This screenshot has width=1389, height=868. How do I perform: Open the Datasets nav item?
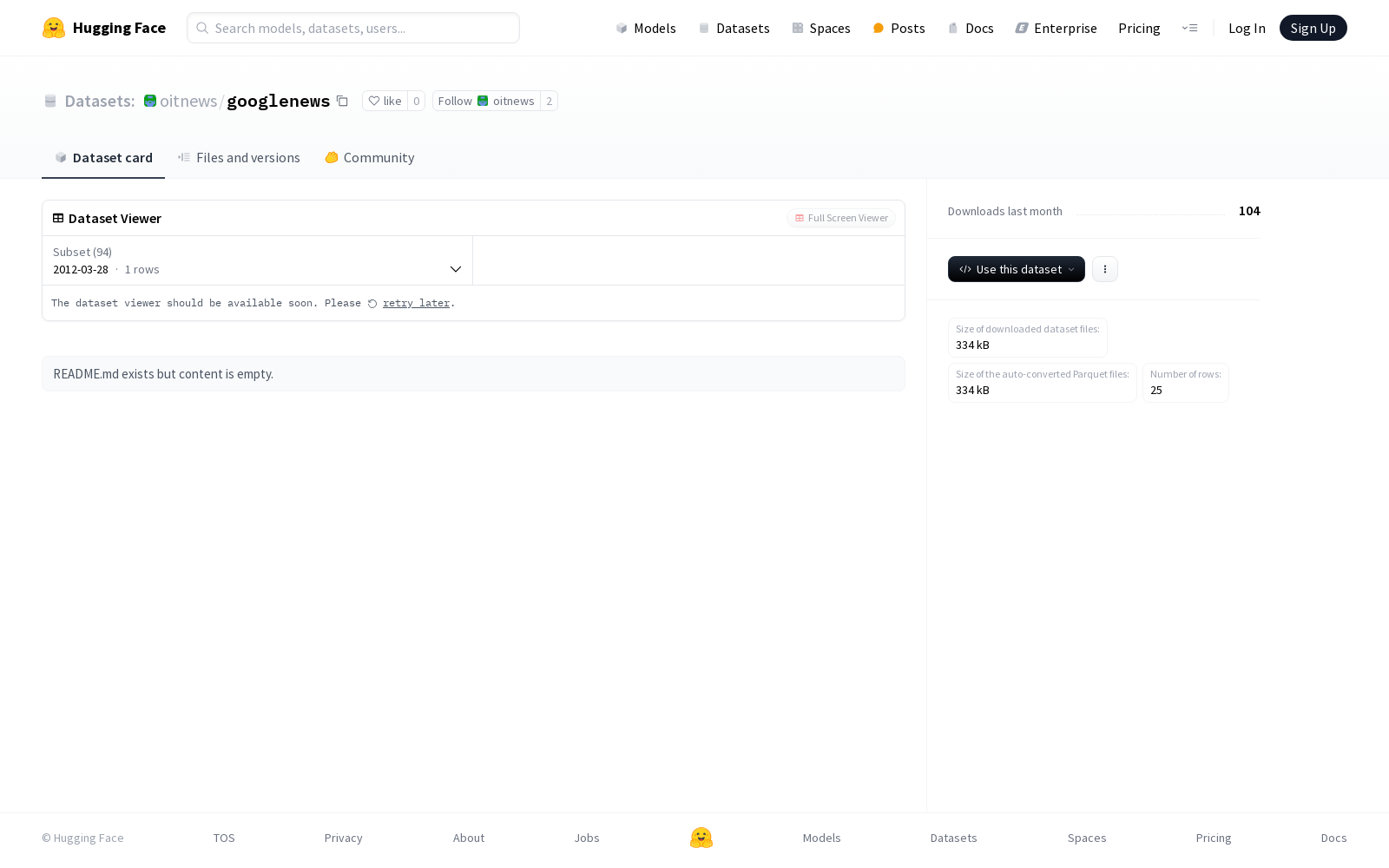[x=734, y=28]
